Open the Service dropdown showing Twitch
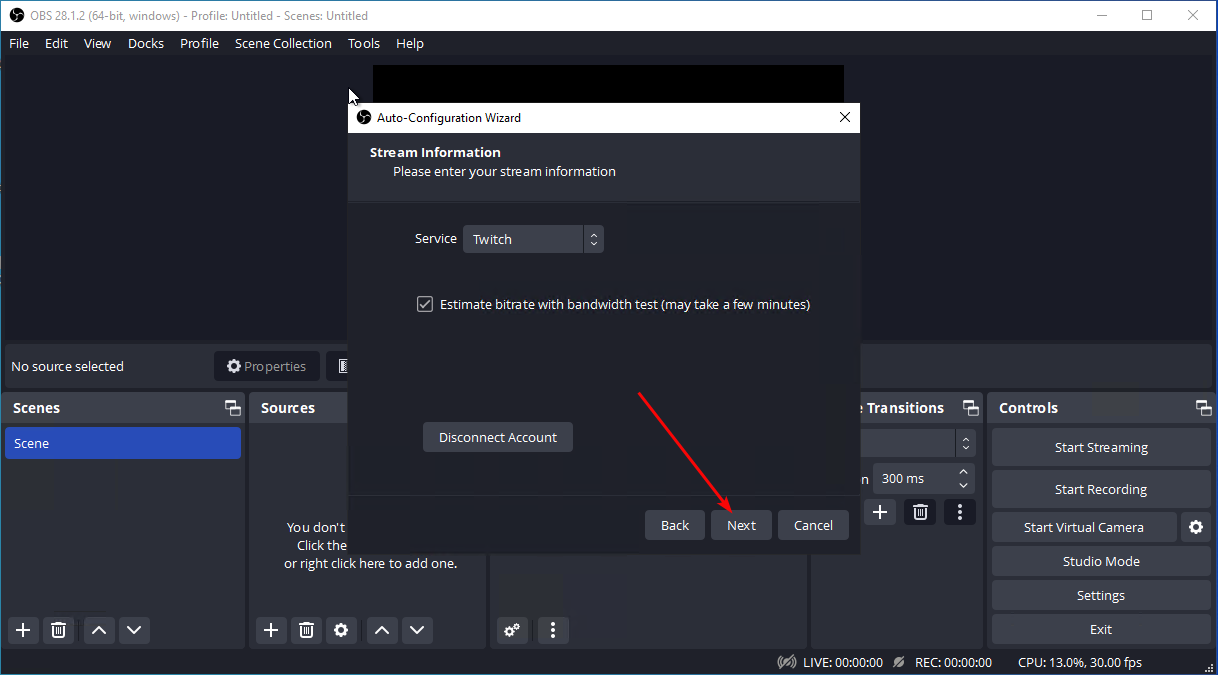Screen dimensions: 1218x675 [x=533, y=239]
